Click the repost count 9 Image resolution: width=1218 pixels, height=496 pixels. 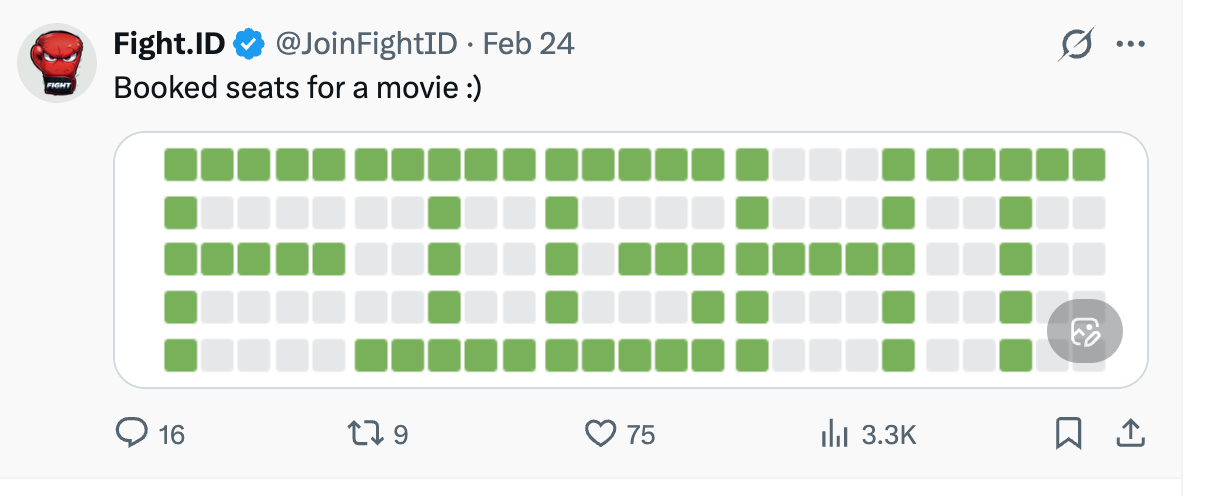click(x=400, y=434)
